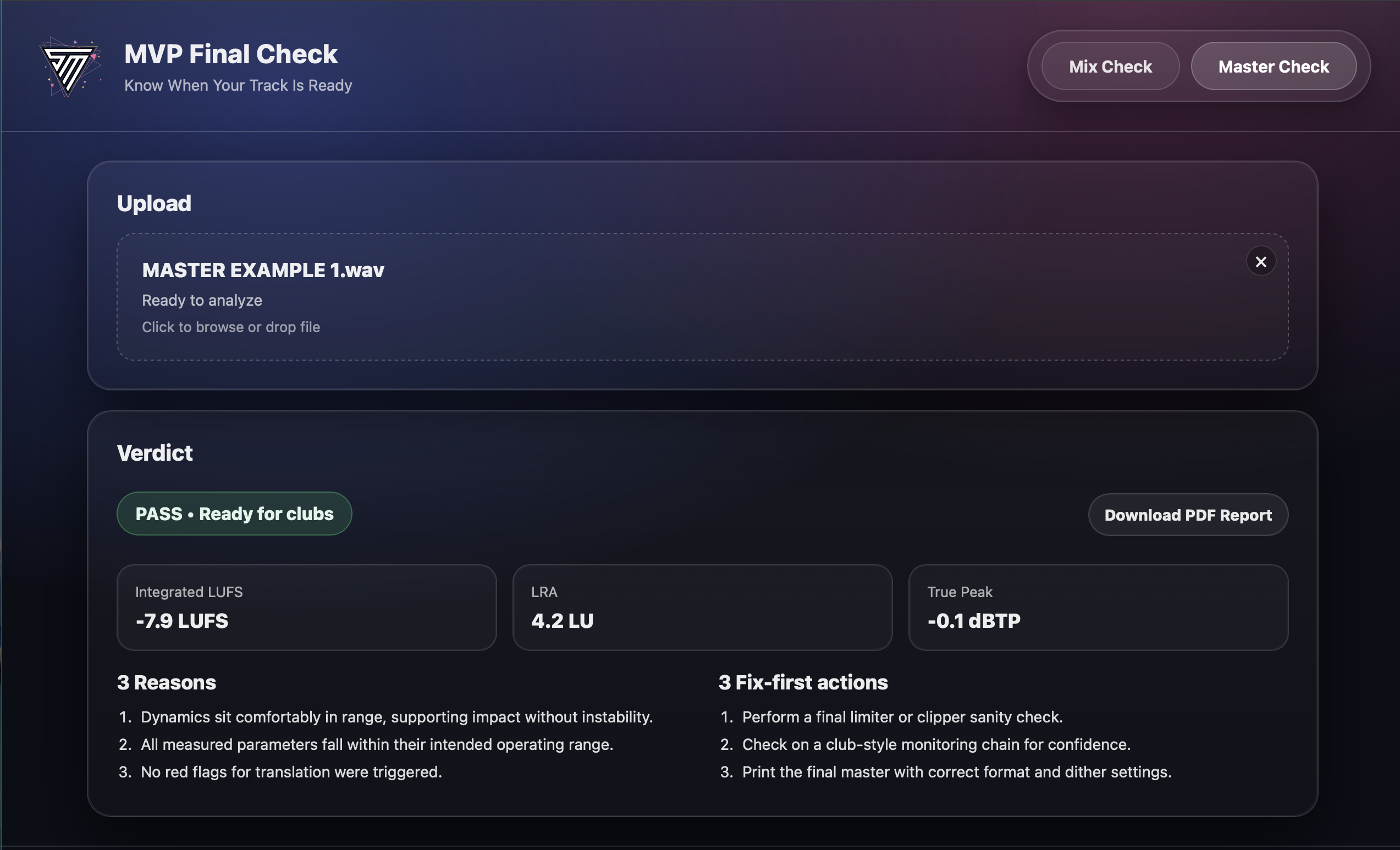Click the MVP Final Check title
This screenshot has height=850, width=1400.
coord(231,54)
